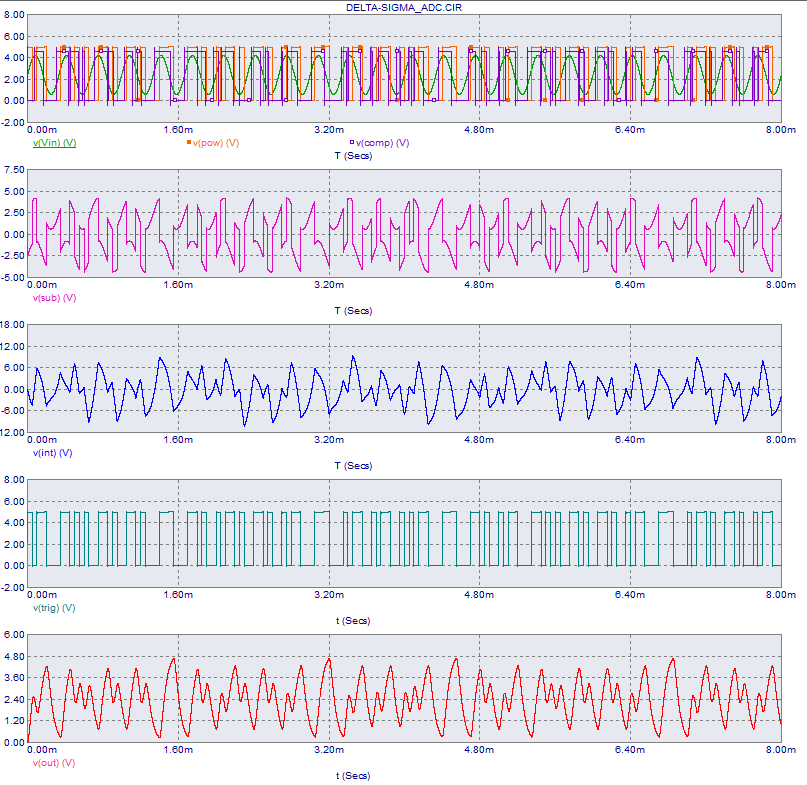Select the underlined v(Vin) (V) trace label

click(x=55, y=143)
